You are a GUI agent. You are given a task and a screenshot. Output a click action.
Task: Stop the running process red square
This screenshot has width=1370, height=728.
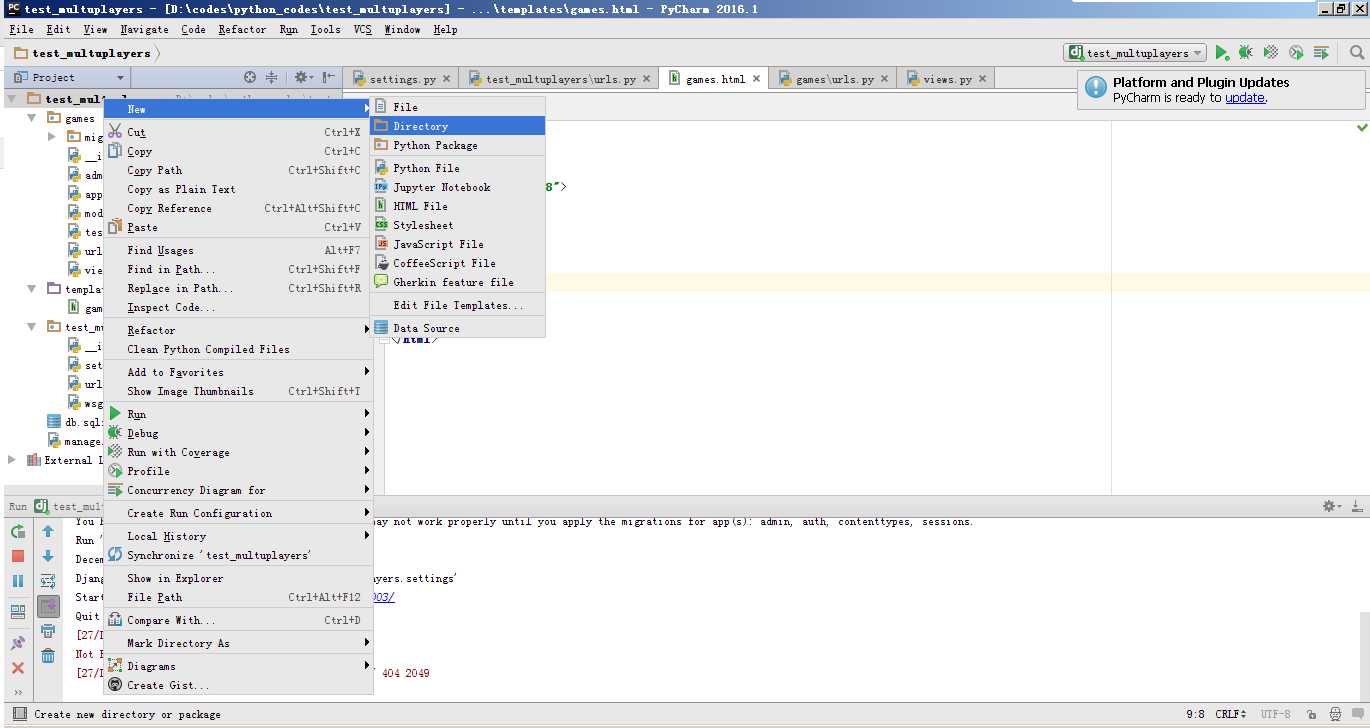tap(18, 556)
